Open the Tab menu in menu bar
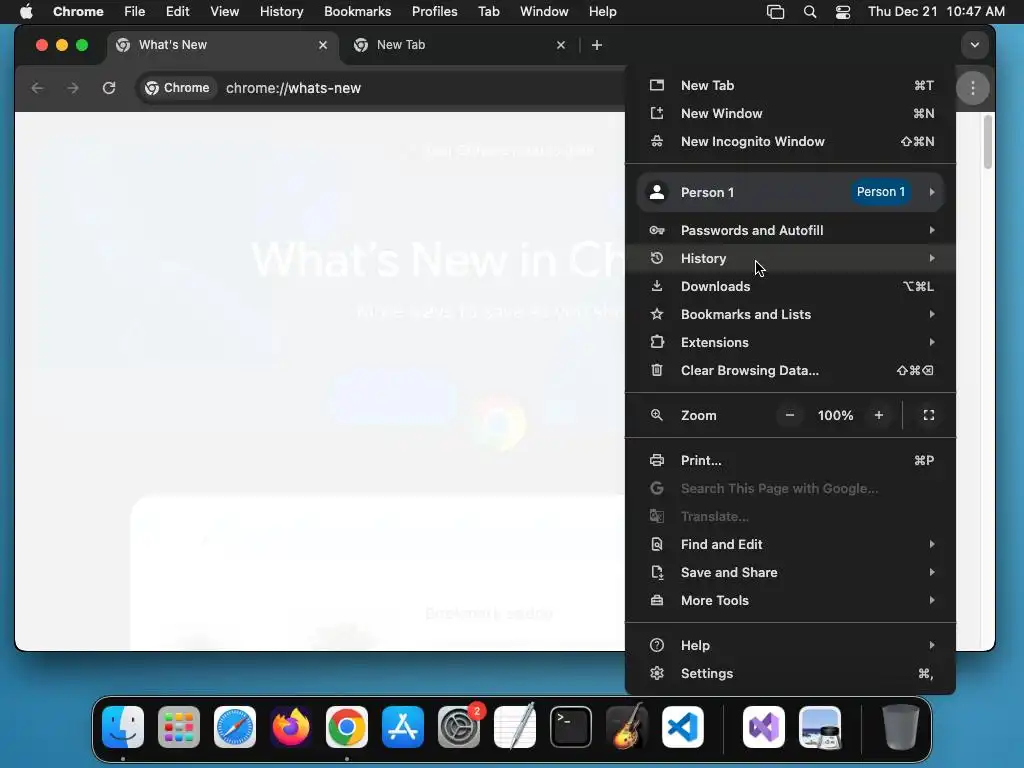This screenshot has width=1024, height=768. tap(488, 12)
